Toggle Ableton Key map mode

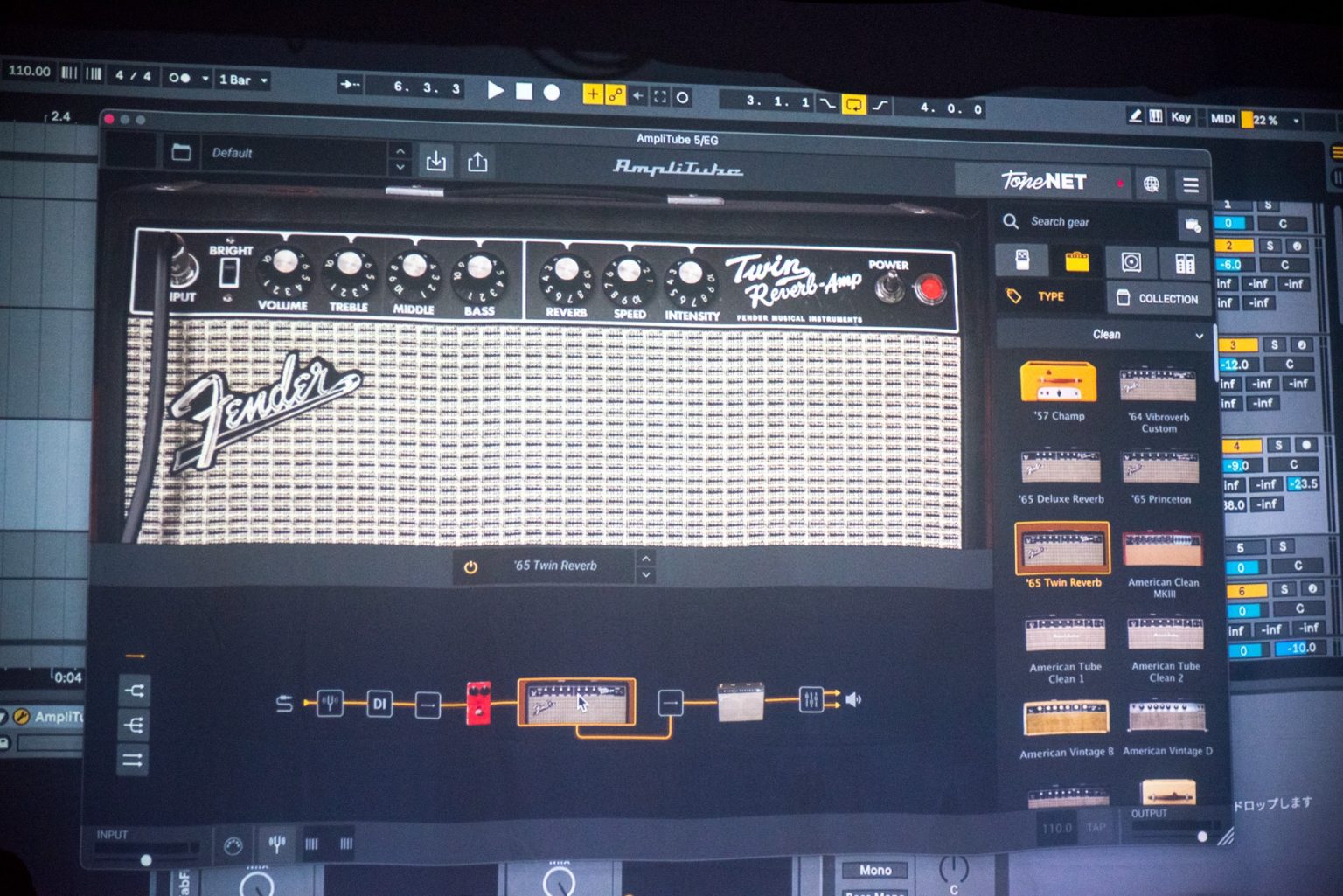[1180, 117]
